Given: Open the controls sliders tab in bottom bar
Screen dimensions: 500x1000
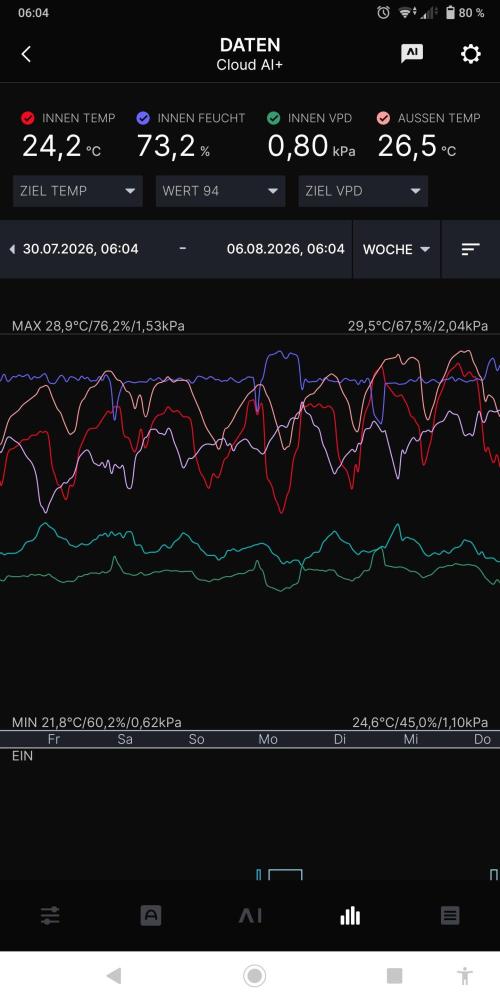Looking at the screenshot, I should point(50,916).
